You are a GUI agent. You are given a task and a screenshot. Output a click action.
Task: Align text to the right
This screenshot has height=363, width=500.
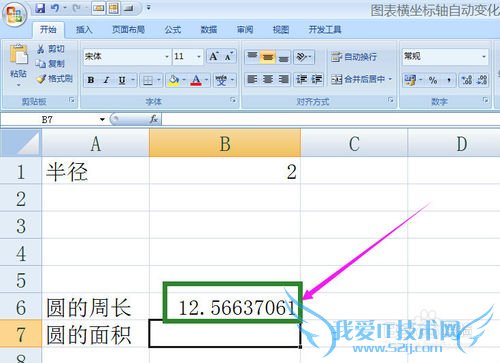(x=283, y=79)
